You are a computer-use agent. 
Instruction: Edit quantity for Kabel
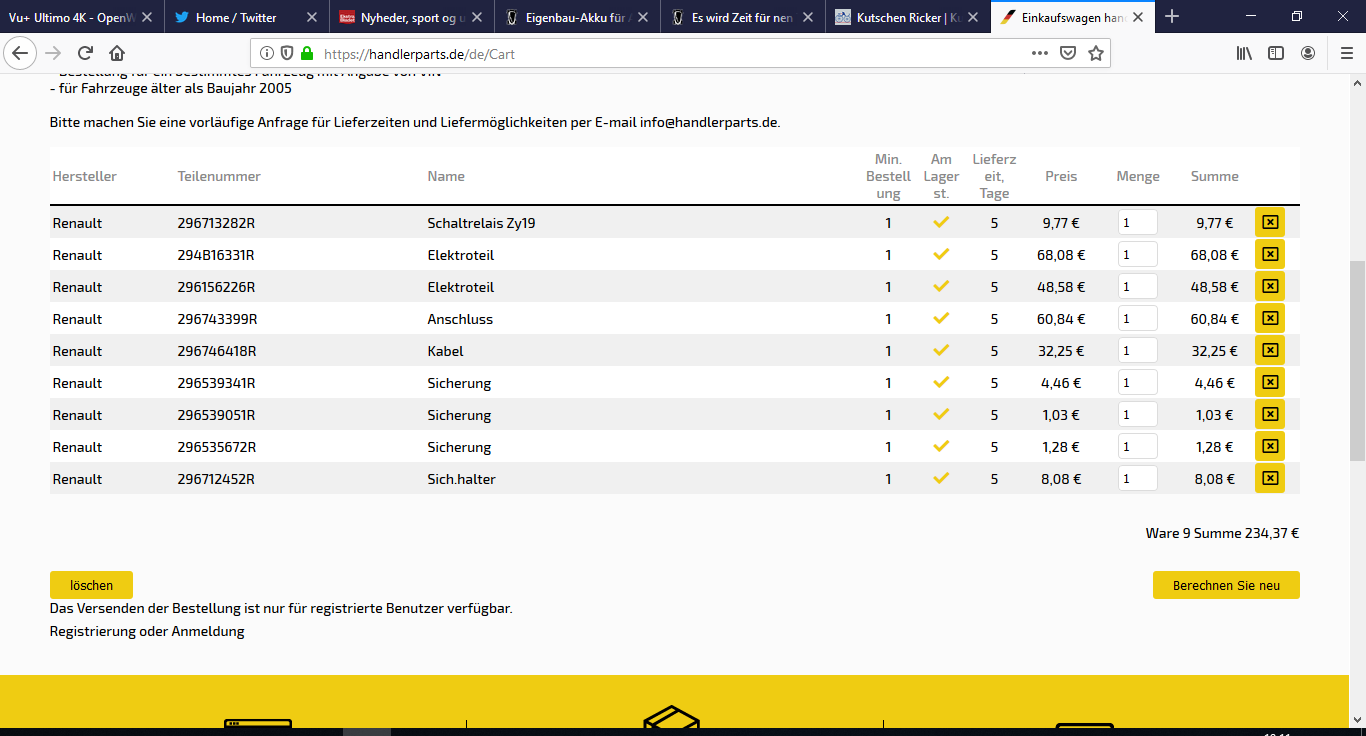1138,351
